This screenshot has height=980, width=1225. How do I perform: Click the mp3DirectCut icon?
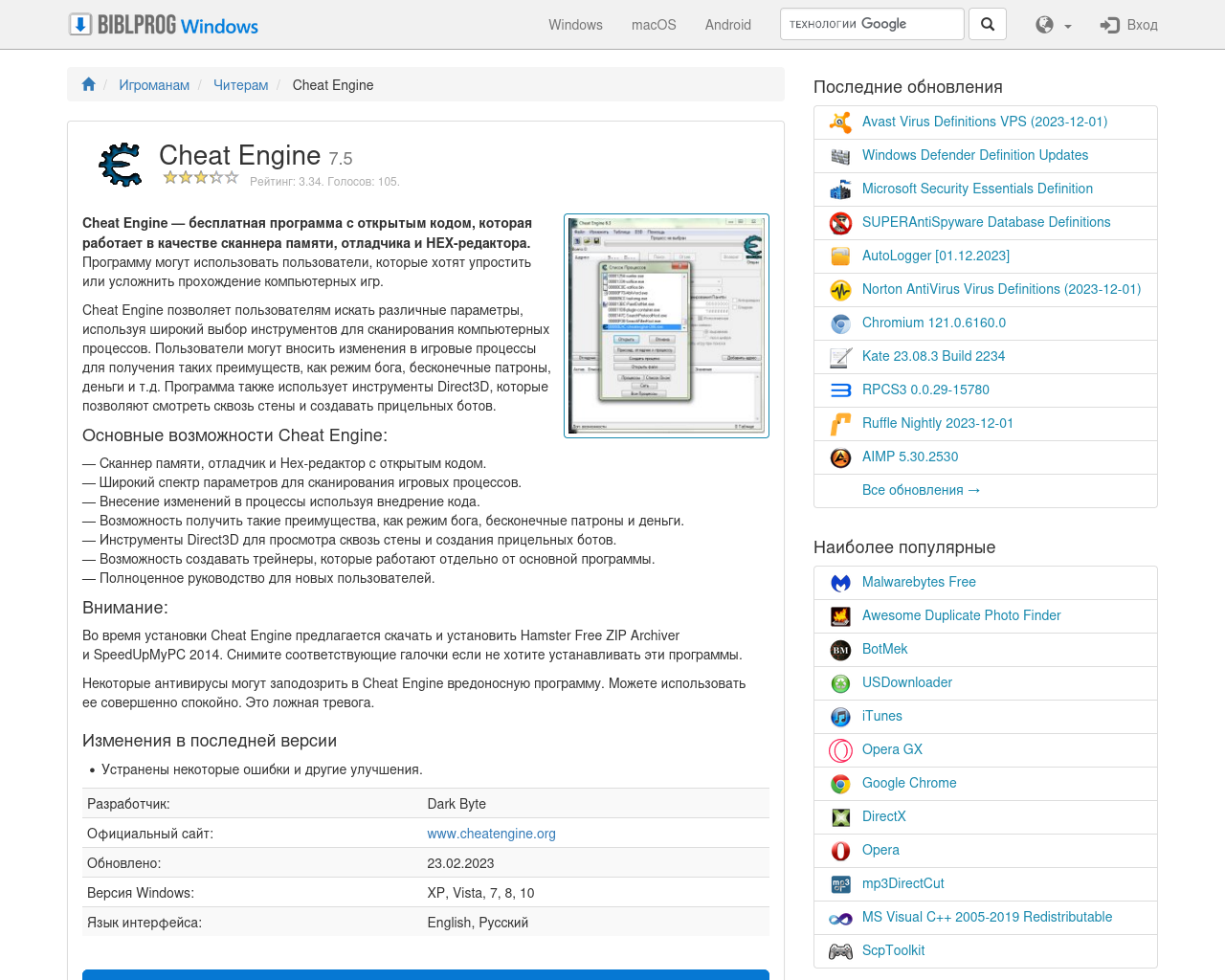pos(840,884)
